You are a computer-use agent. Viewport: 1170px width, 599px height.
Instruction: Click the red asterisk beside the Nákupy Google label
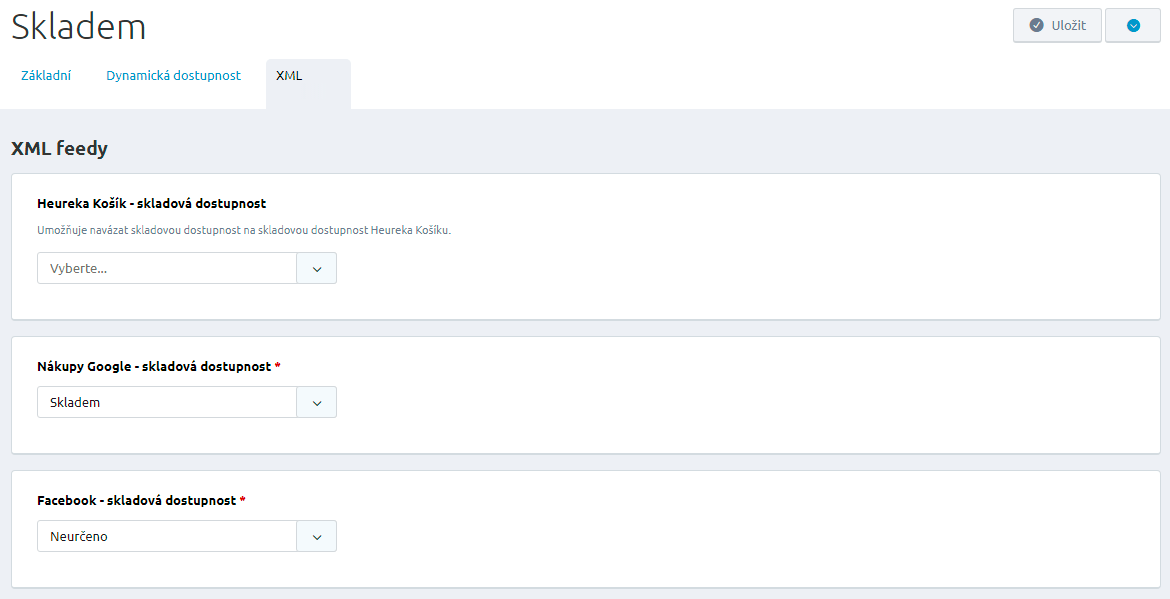[x=277, y=367]
